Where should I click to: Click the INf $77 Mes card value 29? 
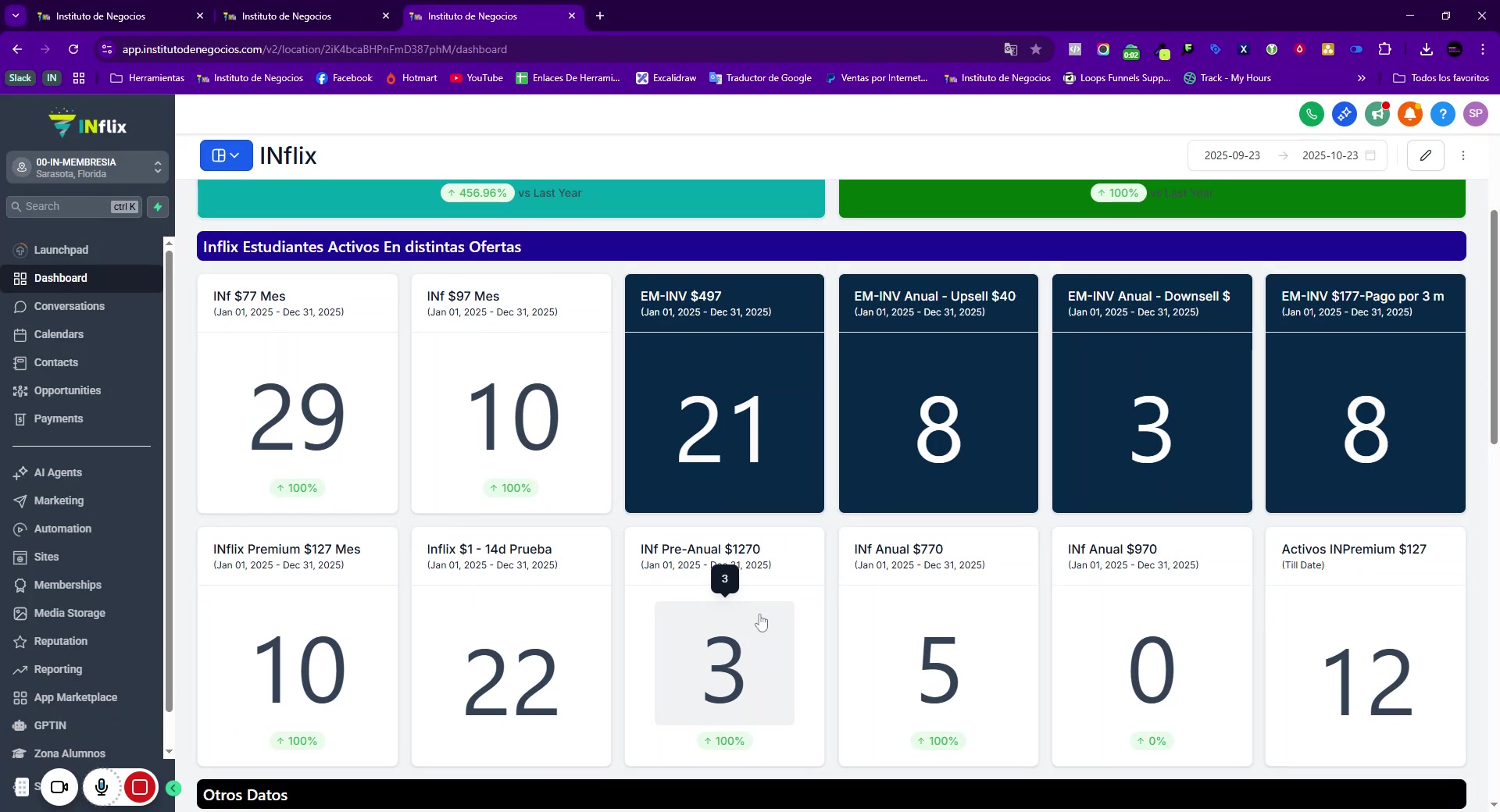298,417
